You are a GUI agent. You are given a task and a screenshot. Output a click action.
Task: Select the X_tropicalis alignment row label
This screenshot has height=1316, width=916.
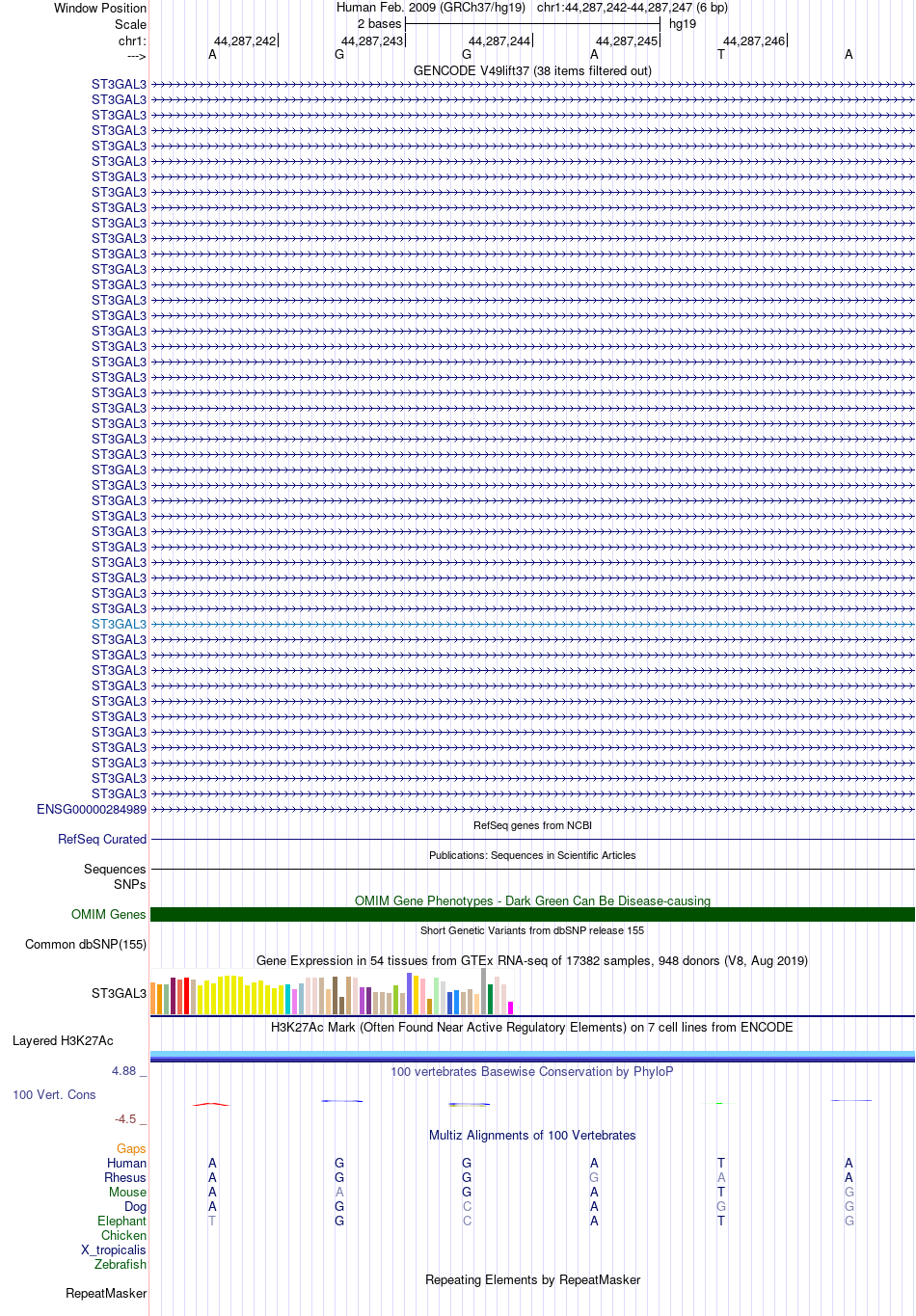tap(114, 1249)
